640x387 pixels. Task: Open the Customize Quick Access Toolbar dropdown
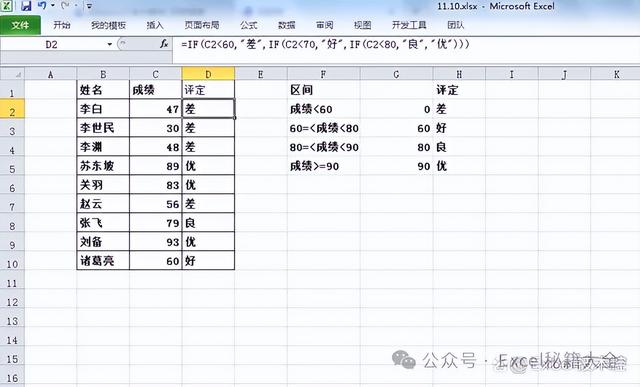coord(89,6)
